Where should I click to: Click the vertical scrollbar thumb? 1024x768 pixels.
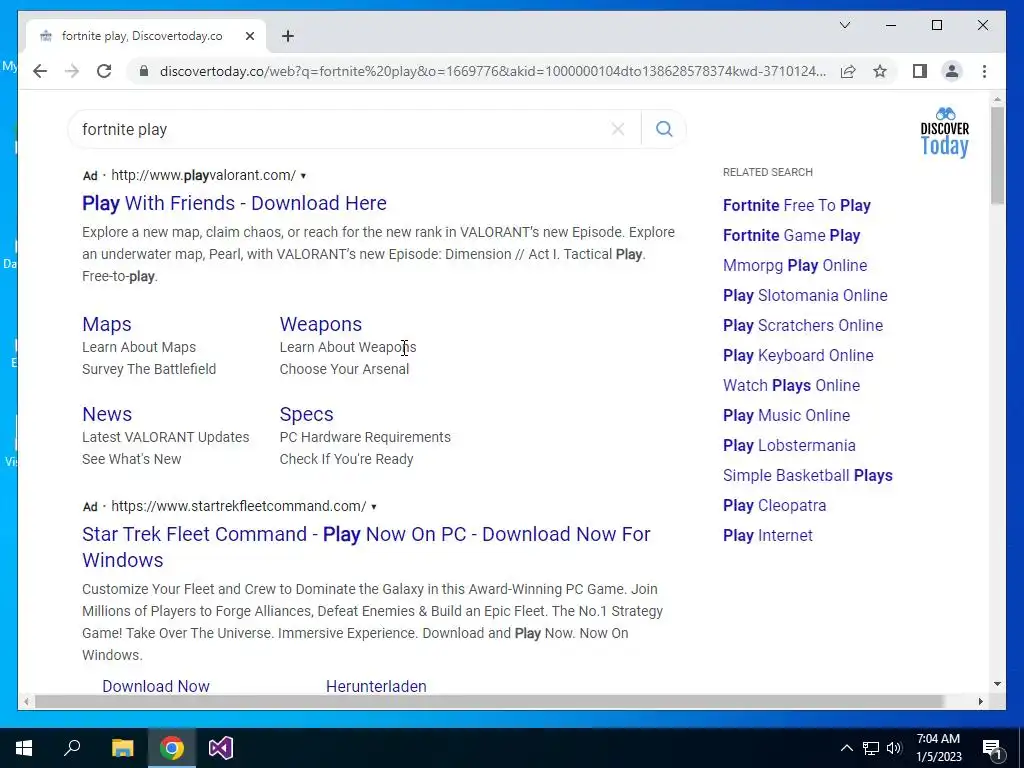(x=997, y=155)
